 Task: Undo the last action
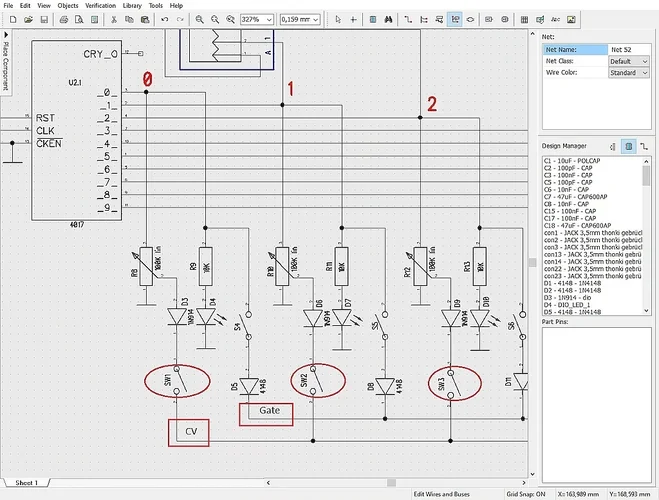pyautogui.click(x=164, y=19)
